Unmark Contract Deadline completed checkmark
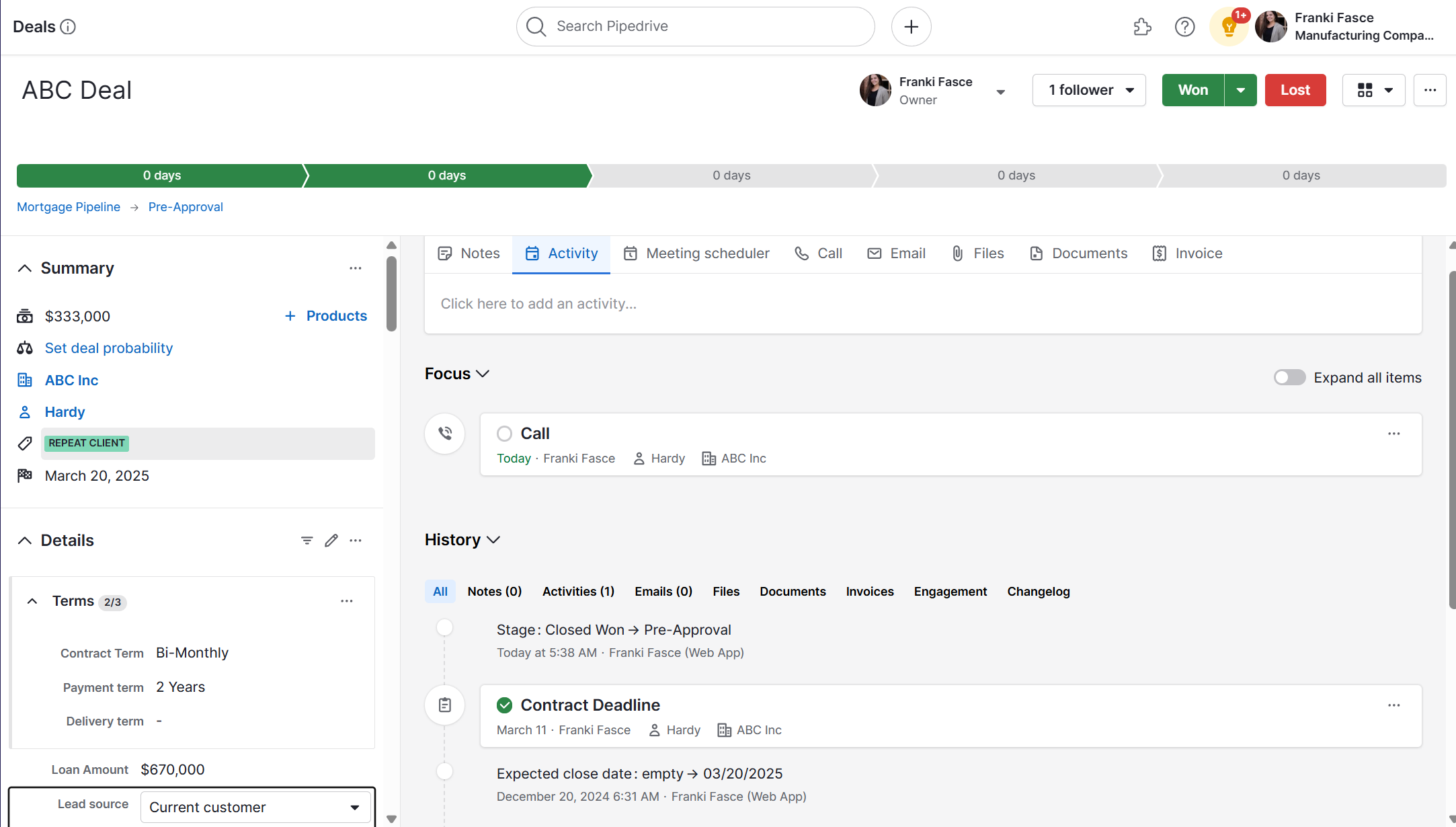 [504, 705]
